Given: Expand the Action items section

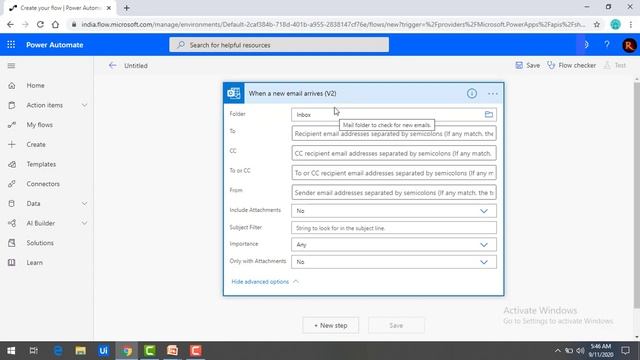Looking at the screenshot, I should [84, 105].
